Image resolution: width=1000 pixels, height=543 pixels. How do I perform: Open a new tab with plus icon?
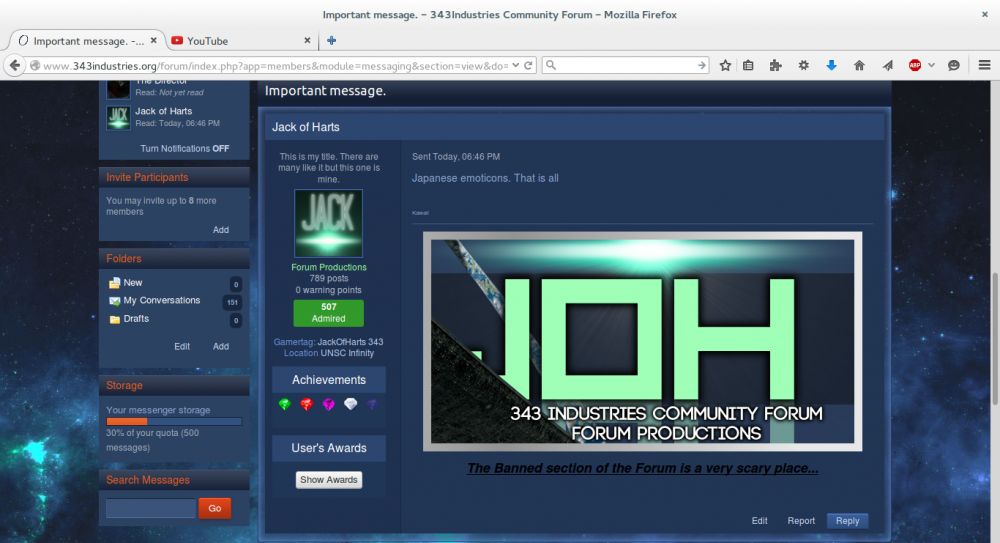331,40
